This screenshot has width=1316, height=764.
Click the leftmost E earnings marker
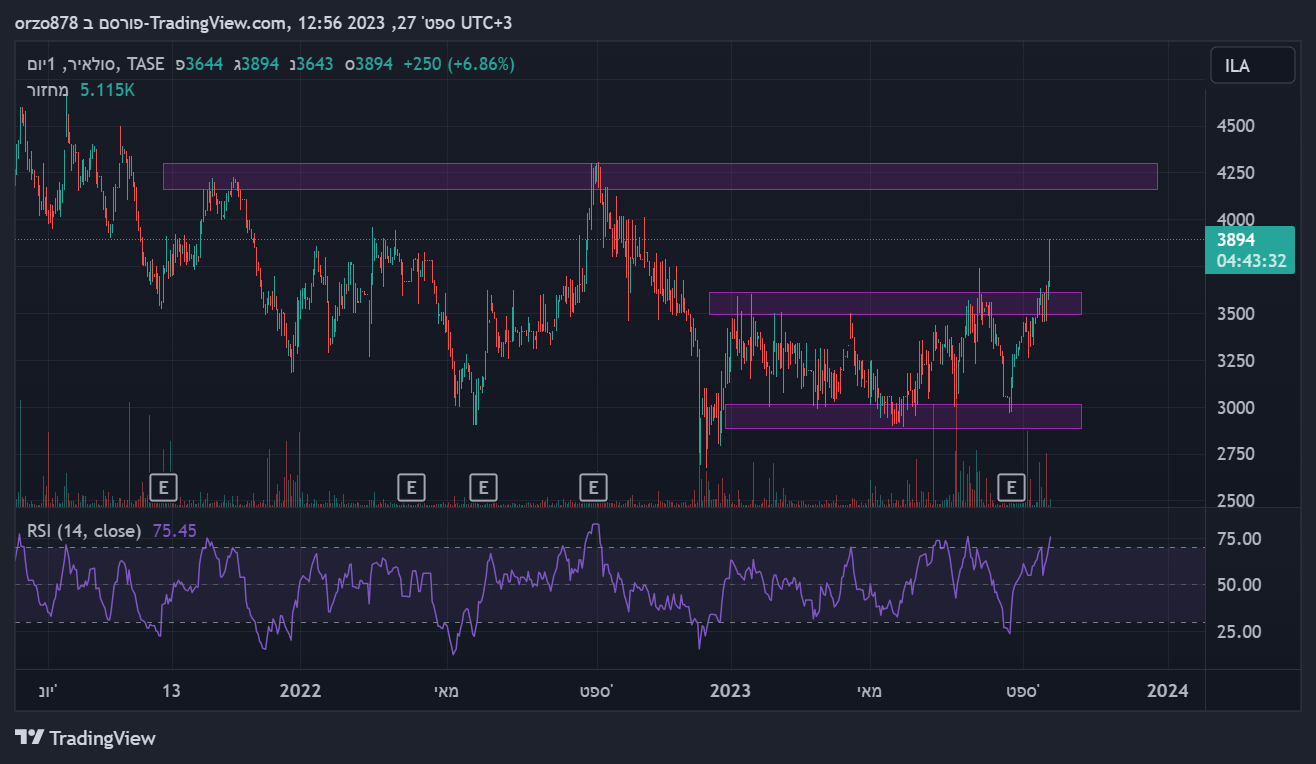point(163,487)
